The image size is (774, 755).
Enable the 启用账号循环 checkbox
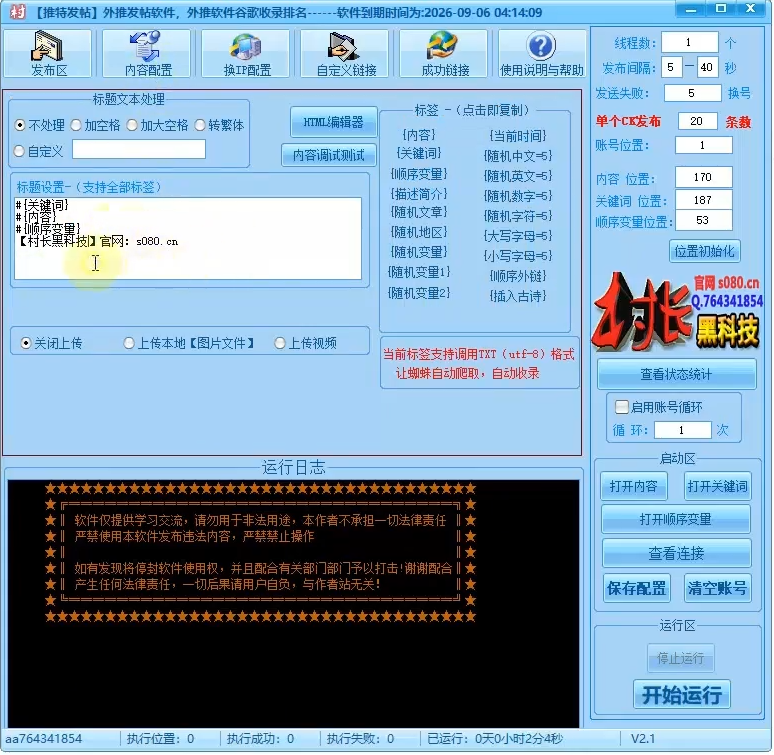click(658, 407)
